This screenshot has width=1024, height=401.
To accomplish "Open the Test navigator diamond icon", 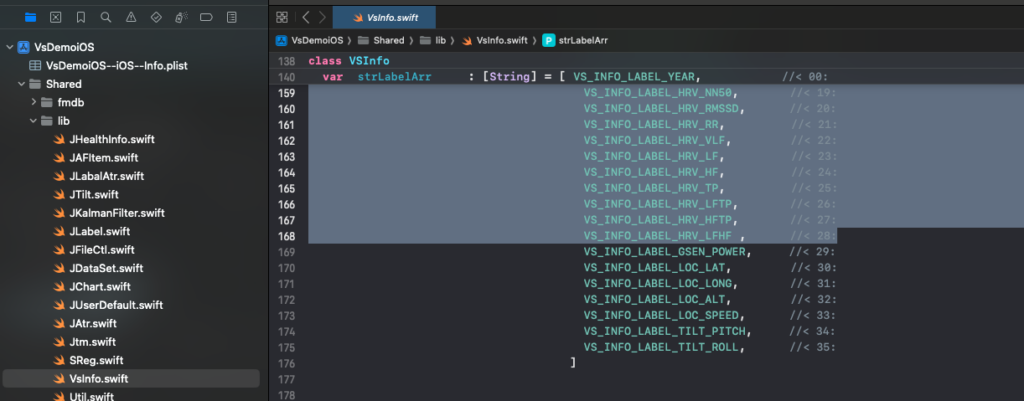I will (x=156, y=18).
